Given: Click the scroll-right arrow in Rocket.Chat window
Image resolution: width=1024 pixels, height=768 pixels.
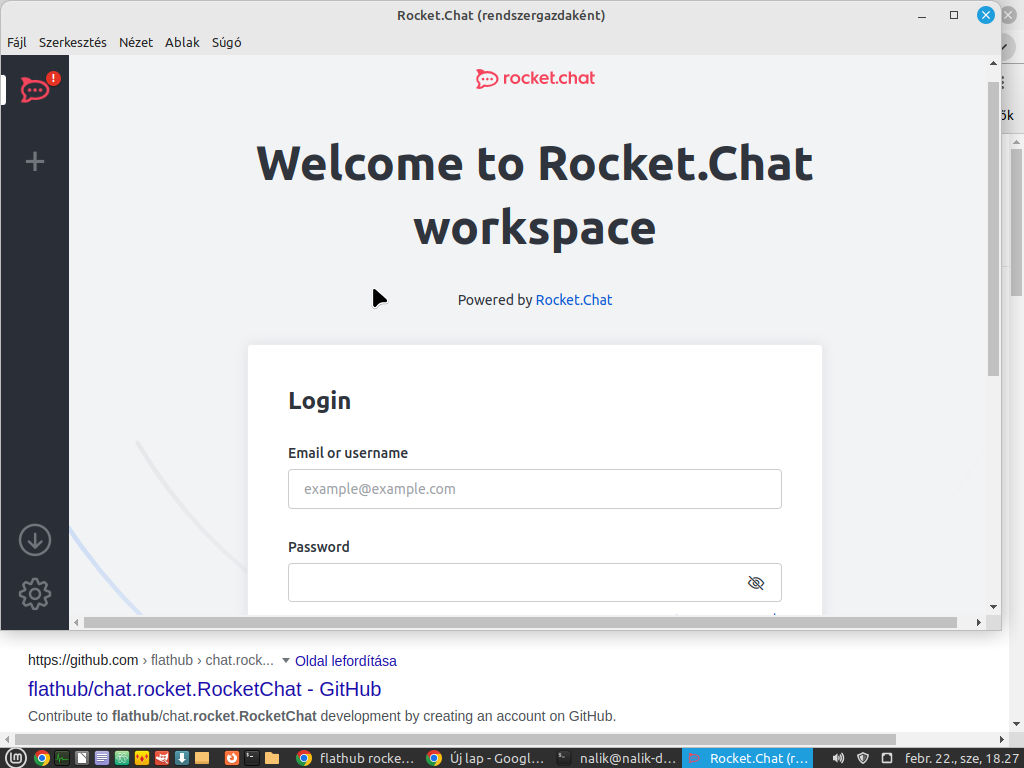Looking at the screenshot, I should [x=978, y=622].
